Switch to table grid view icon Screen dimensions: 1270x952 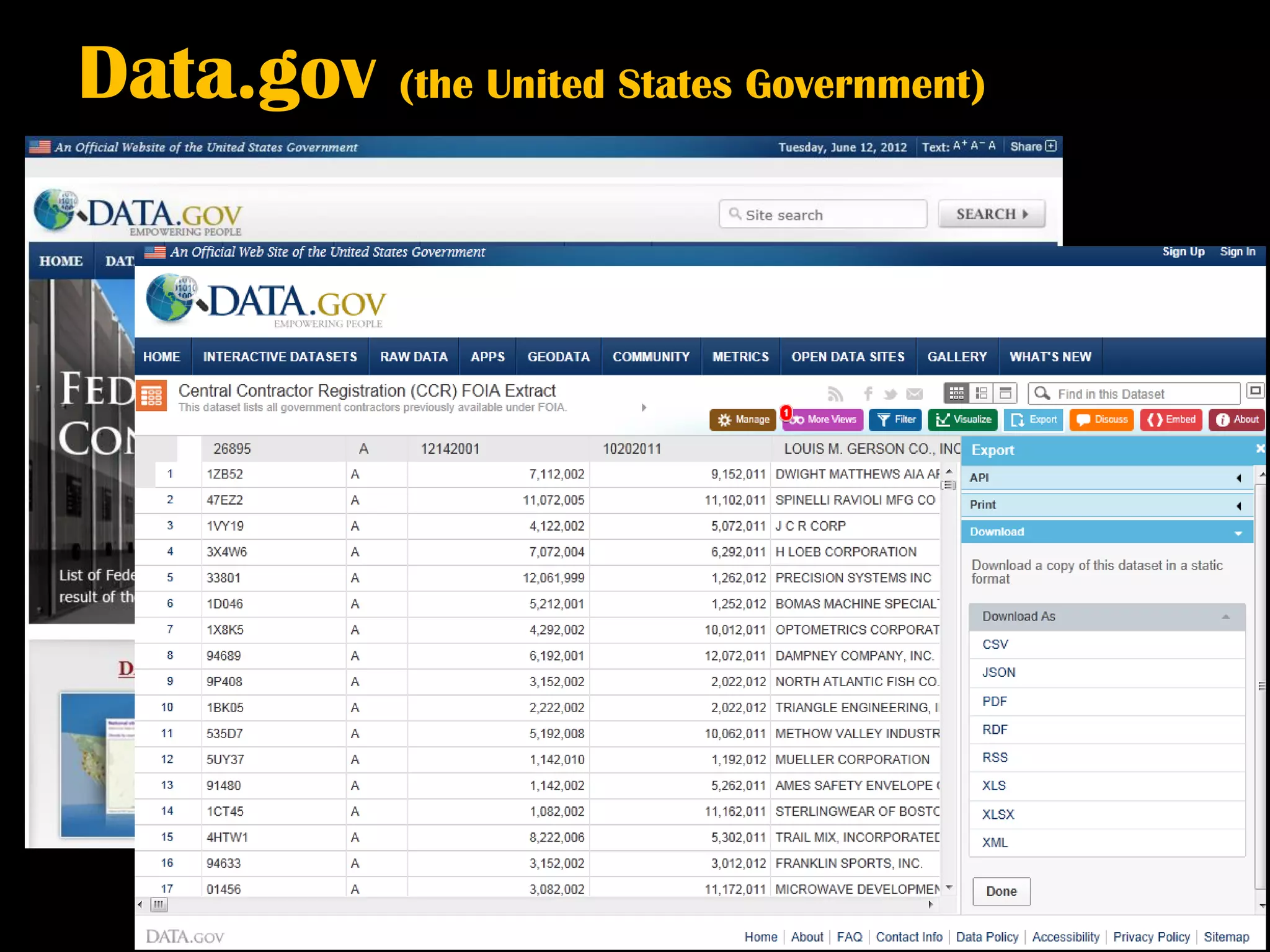pyautogui.click(x=956, y=393)
